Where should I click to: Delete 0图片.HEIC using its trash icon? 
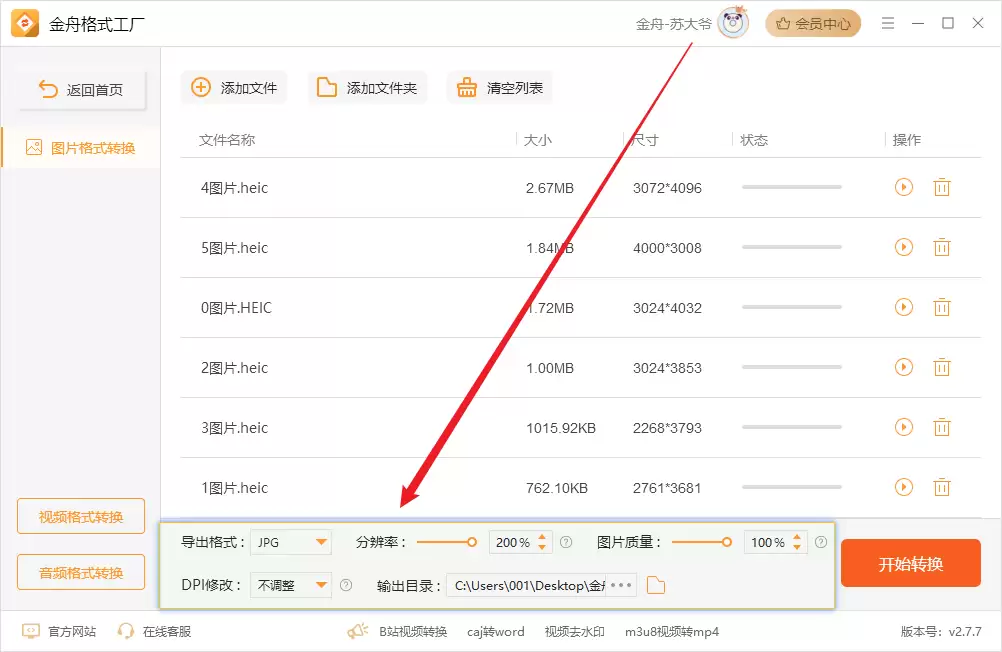tap(942, 307)
